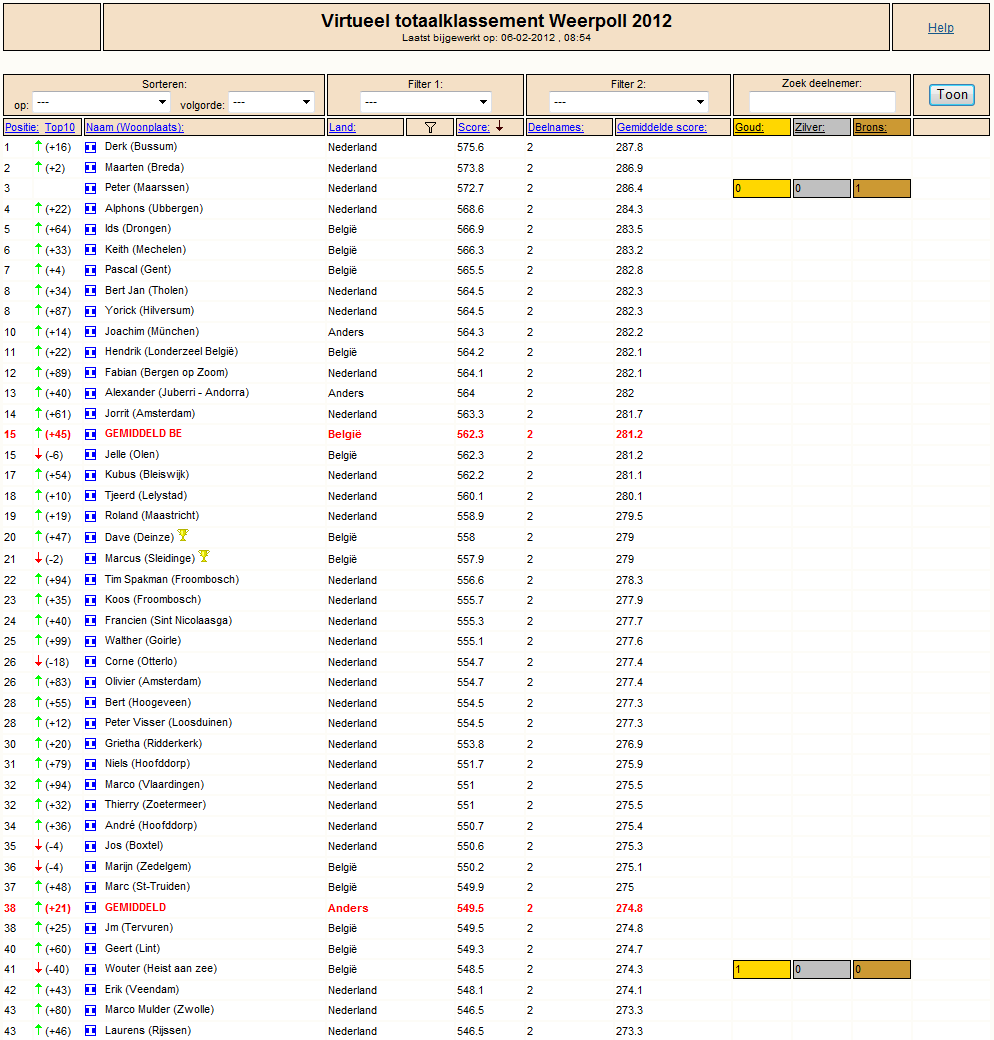Open the 'op' sorting dropdown
Viewport: 994px width, 1040px height.
pyautogui.click(x=101, y=102)
